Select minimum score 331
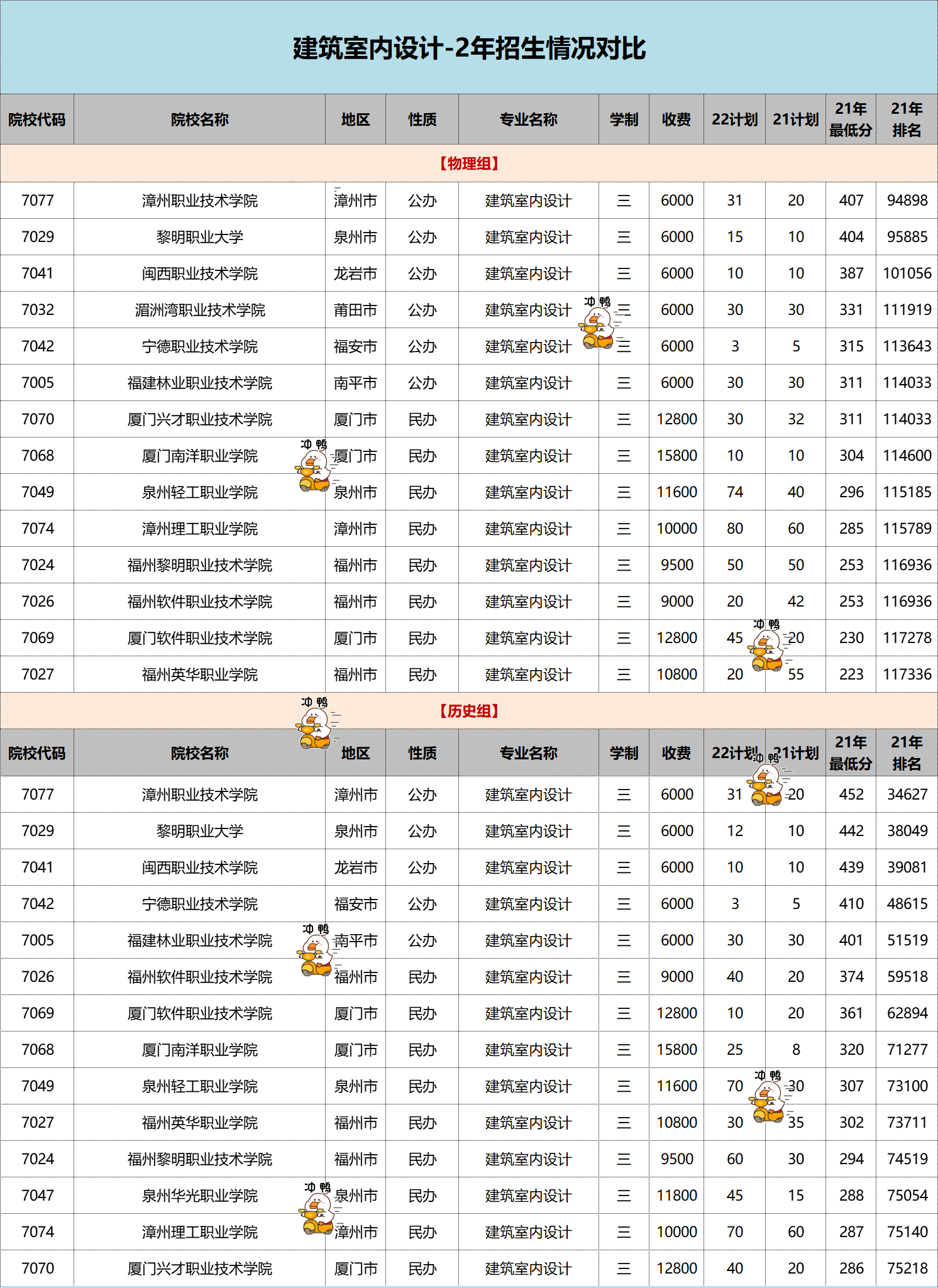938x1288 pixels. pyautogui.click(x=851, y=310)
